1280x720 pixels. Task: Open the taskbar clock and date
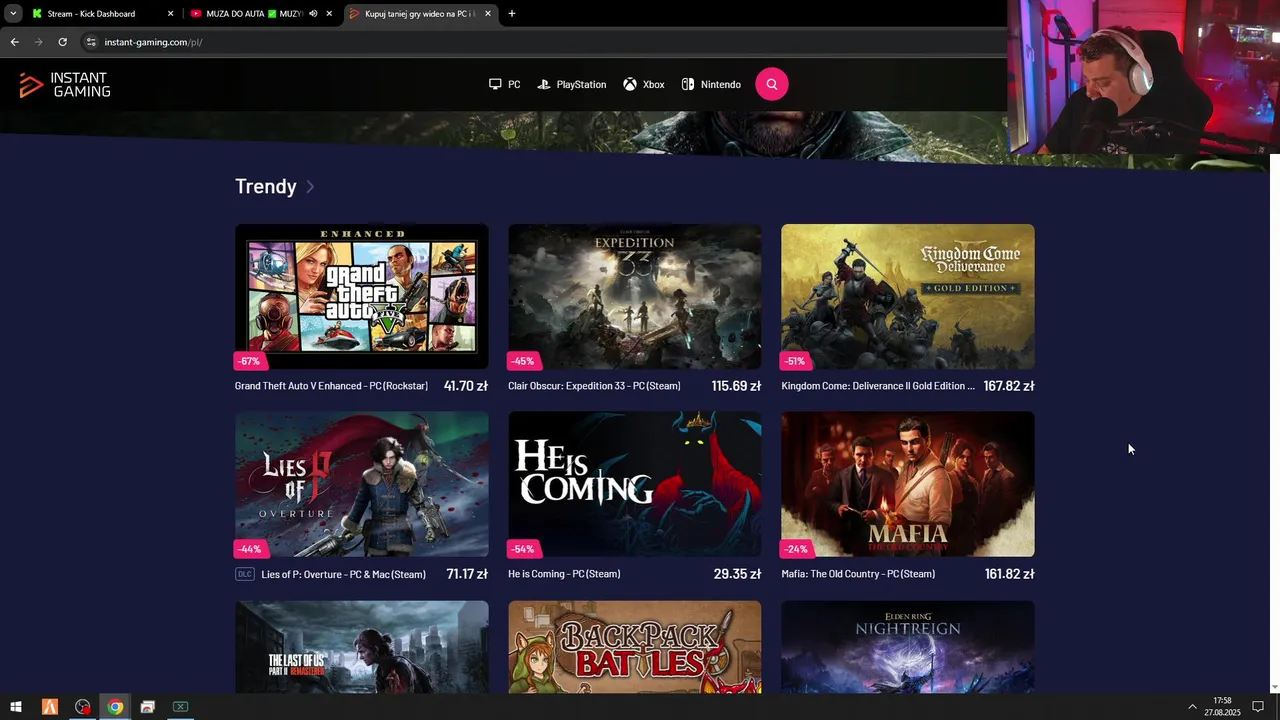1222,707
